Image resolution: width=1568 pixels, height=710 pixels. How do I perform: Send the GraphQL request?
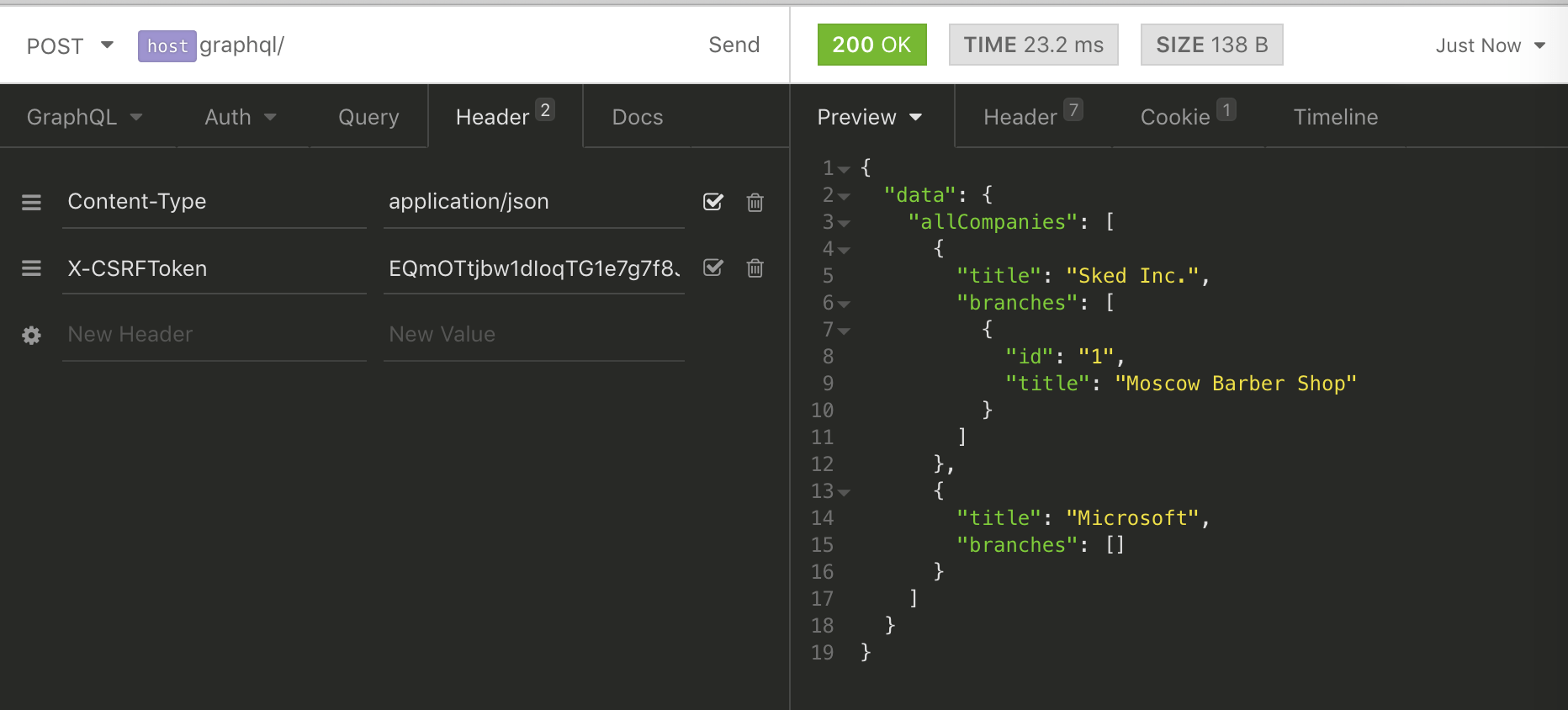click(734, 45)
